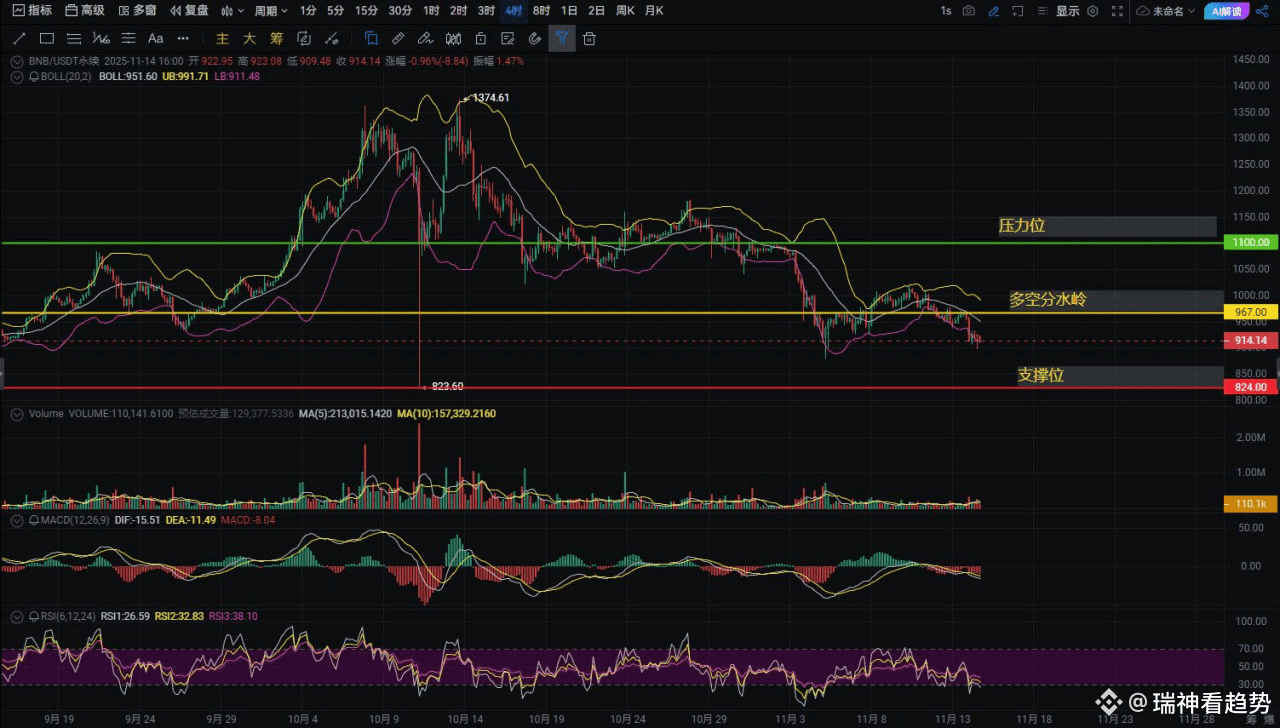Switch to the 1日 timeframe
1280x728 pixels.
click(x=569, y=11)
